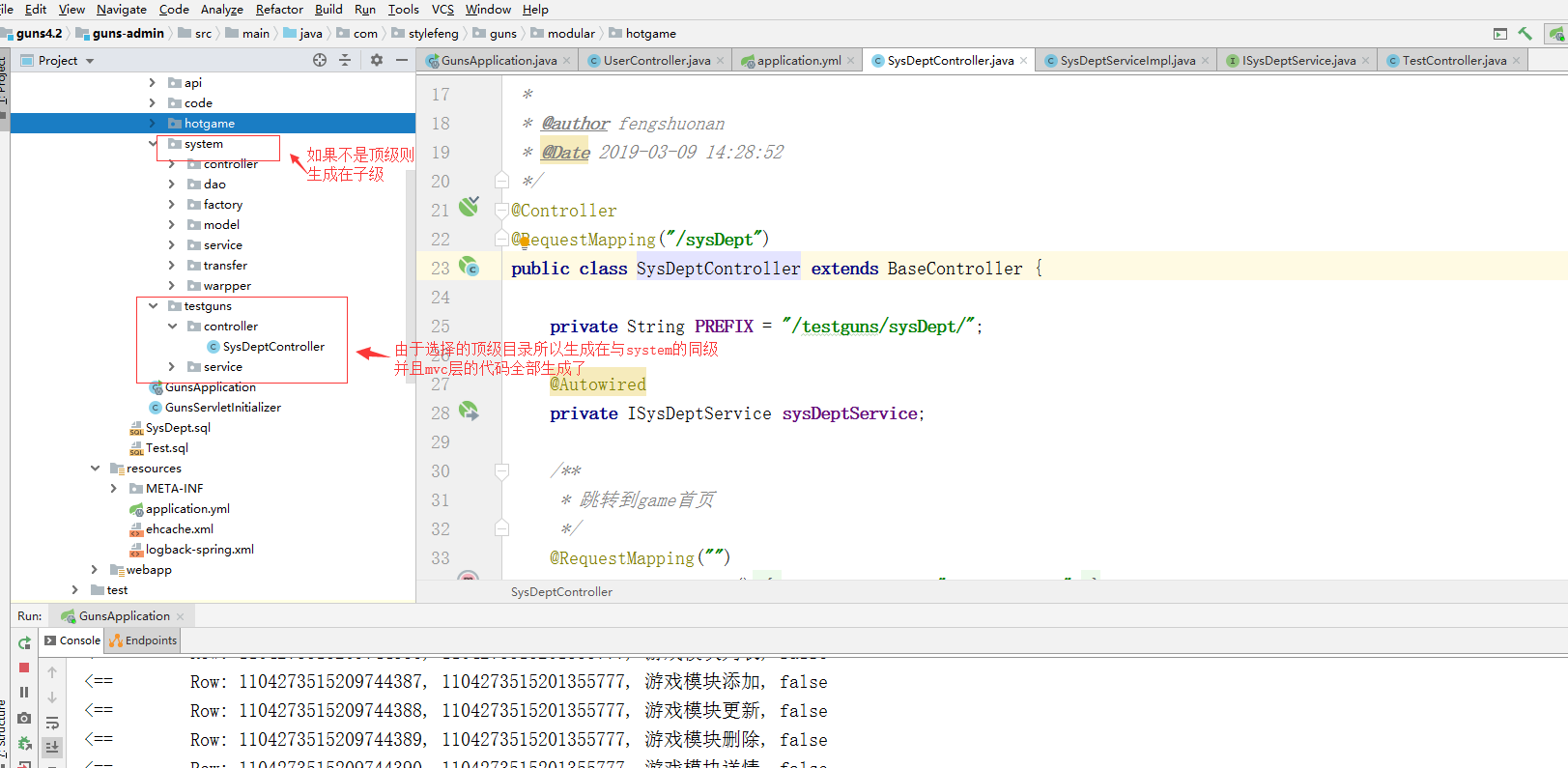Close the UserController.java tab

pos(721,61)
